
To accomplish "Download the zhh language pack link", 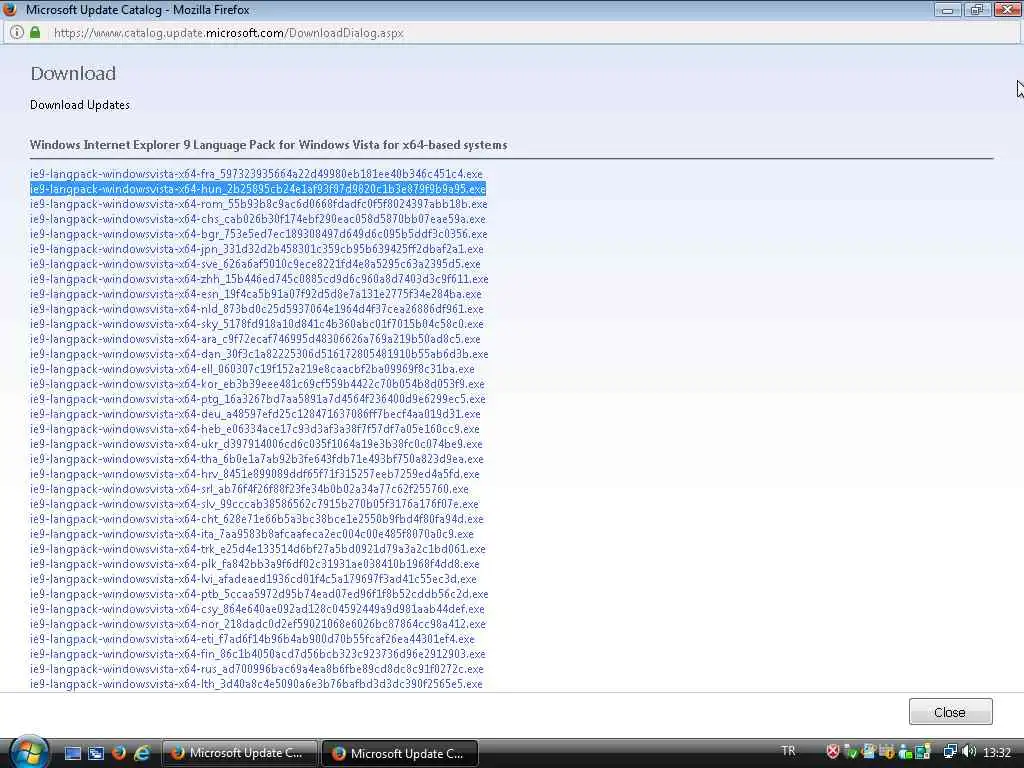I will (259, 279).
